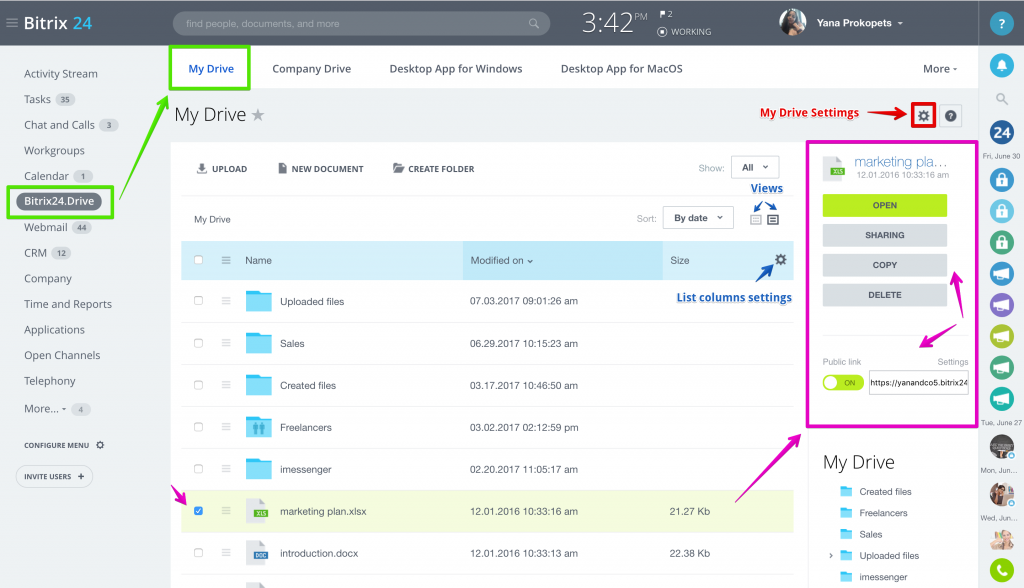The height and width of the screenshot is (588, 1024).
Task: Click the Bitrix 24 logo
Action: (x=57, y=23)
